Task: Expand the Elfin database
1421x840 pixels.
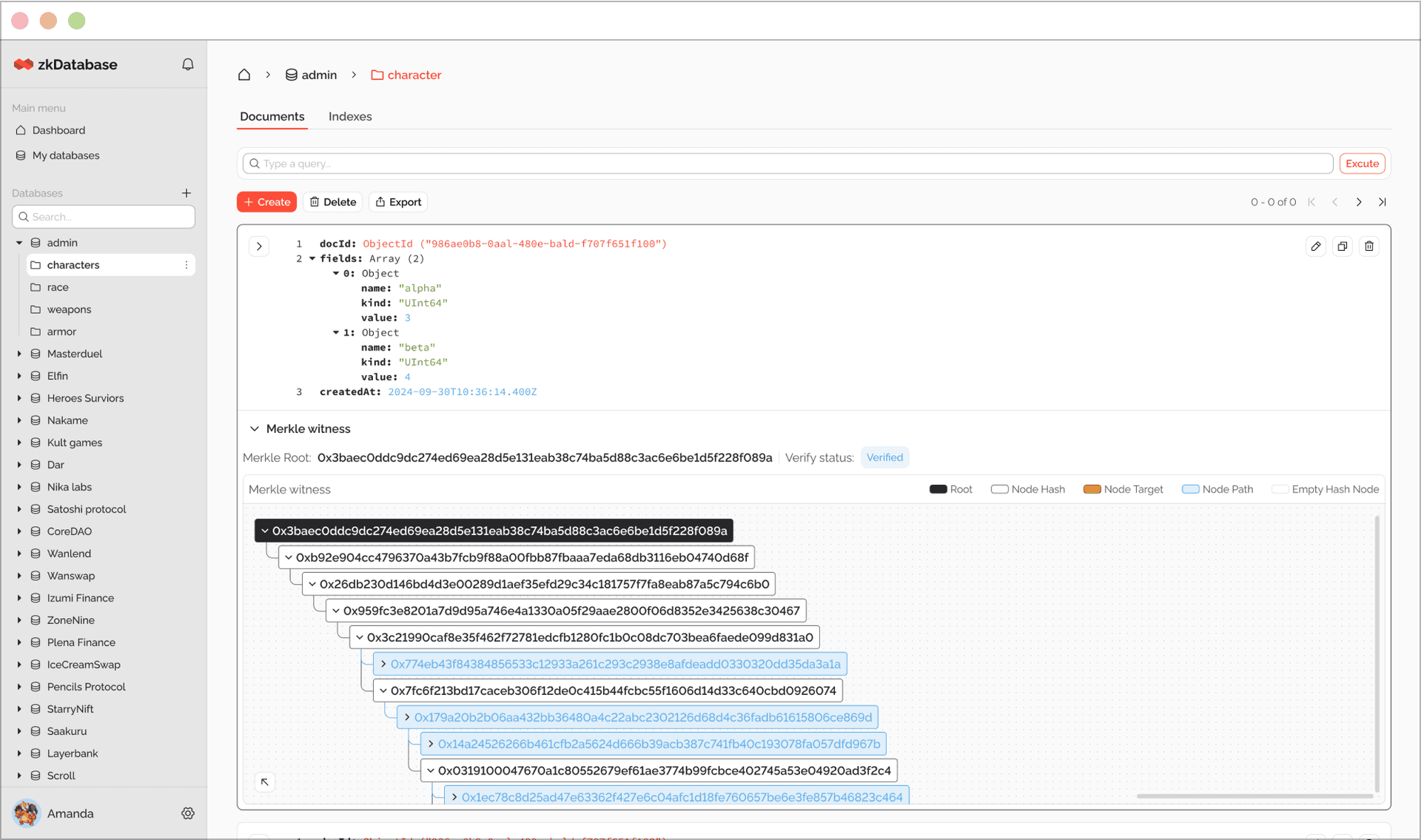Action: [19, 376]
